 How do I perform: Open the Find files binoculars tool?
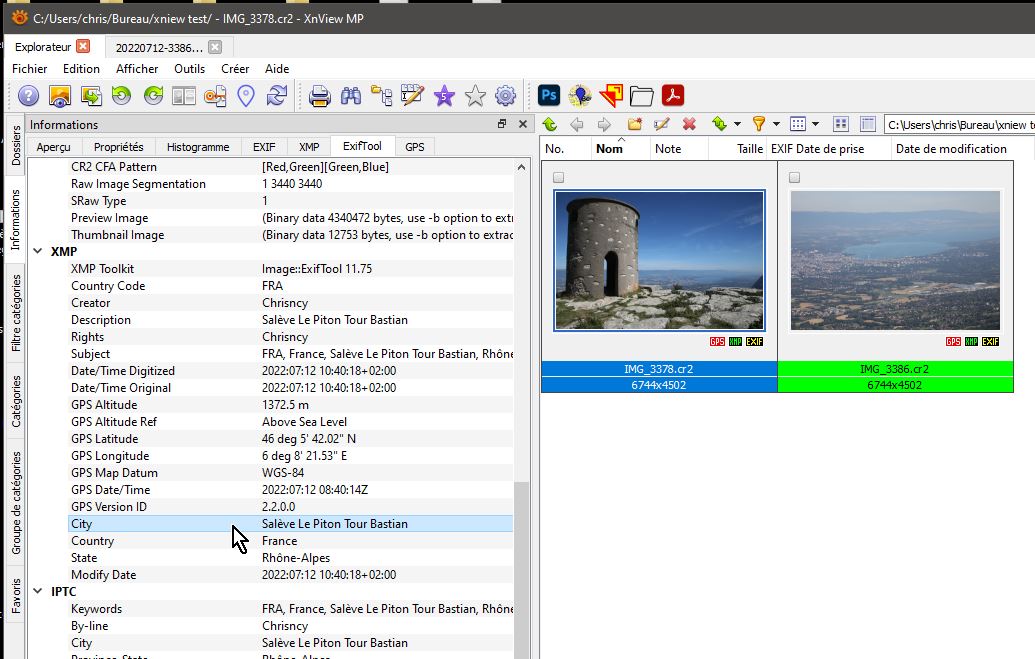pos(350,96)
